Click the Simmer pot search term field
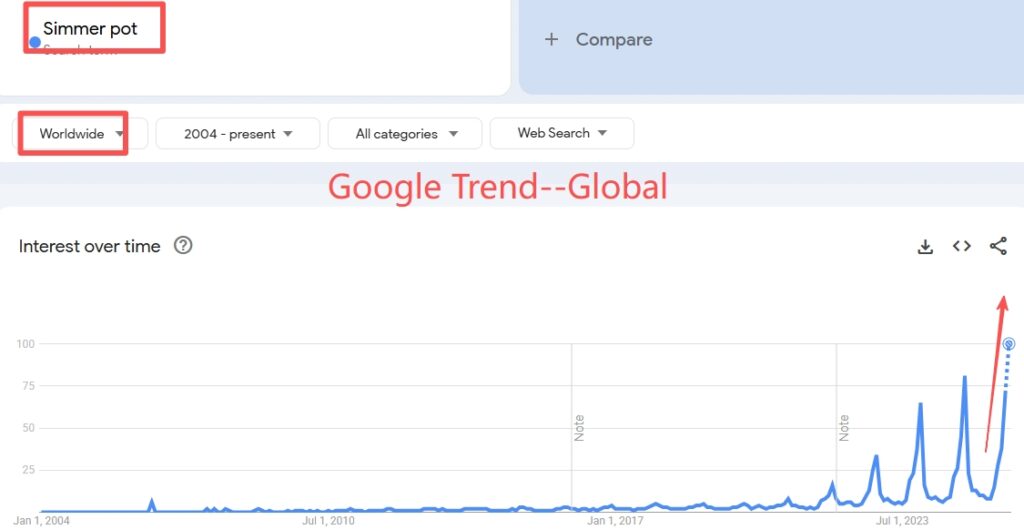1024x530 pixels. click(x=90, y=29)
